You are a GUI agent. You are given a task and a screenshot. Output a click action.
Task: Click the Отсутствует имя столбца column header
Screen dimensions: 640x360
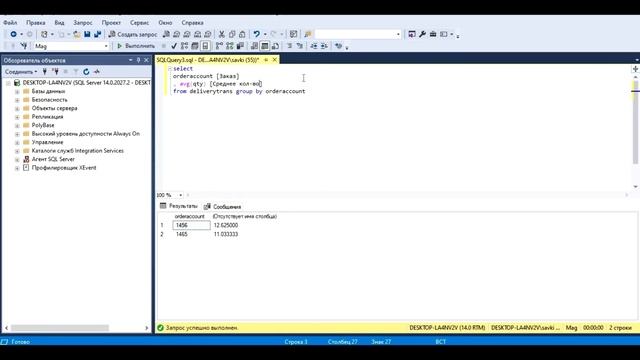(245, 216)
